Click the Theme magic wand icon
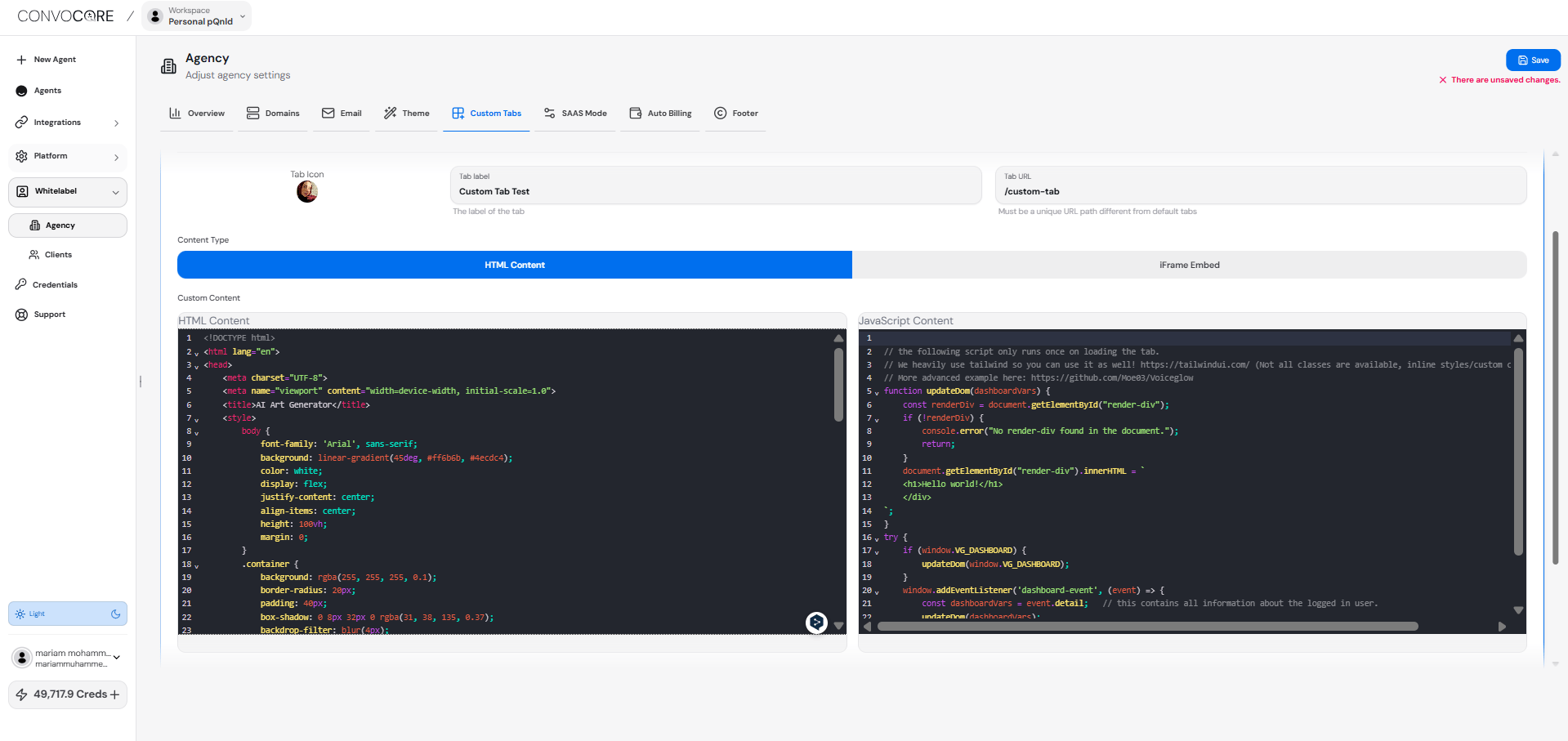This screenshot has width=1568, height=741. point(391,113)
